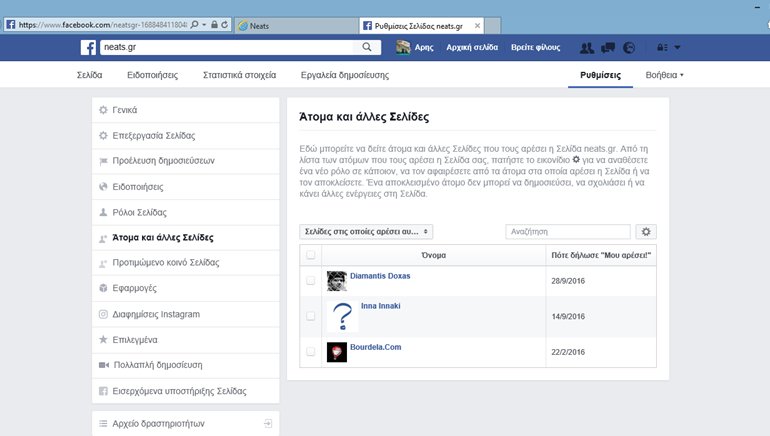Click cube icon beside Εφαρμογές
The image size is (770, 436).
(103, 288)
